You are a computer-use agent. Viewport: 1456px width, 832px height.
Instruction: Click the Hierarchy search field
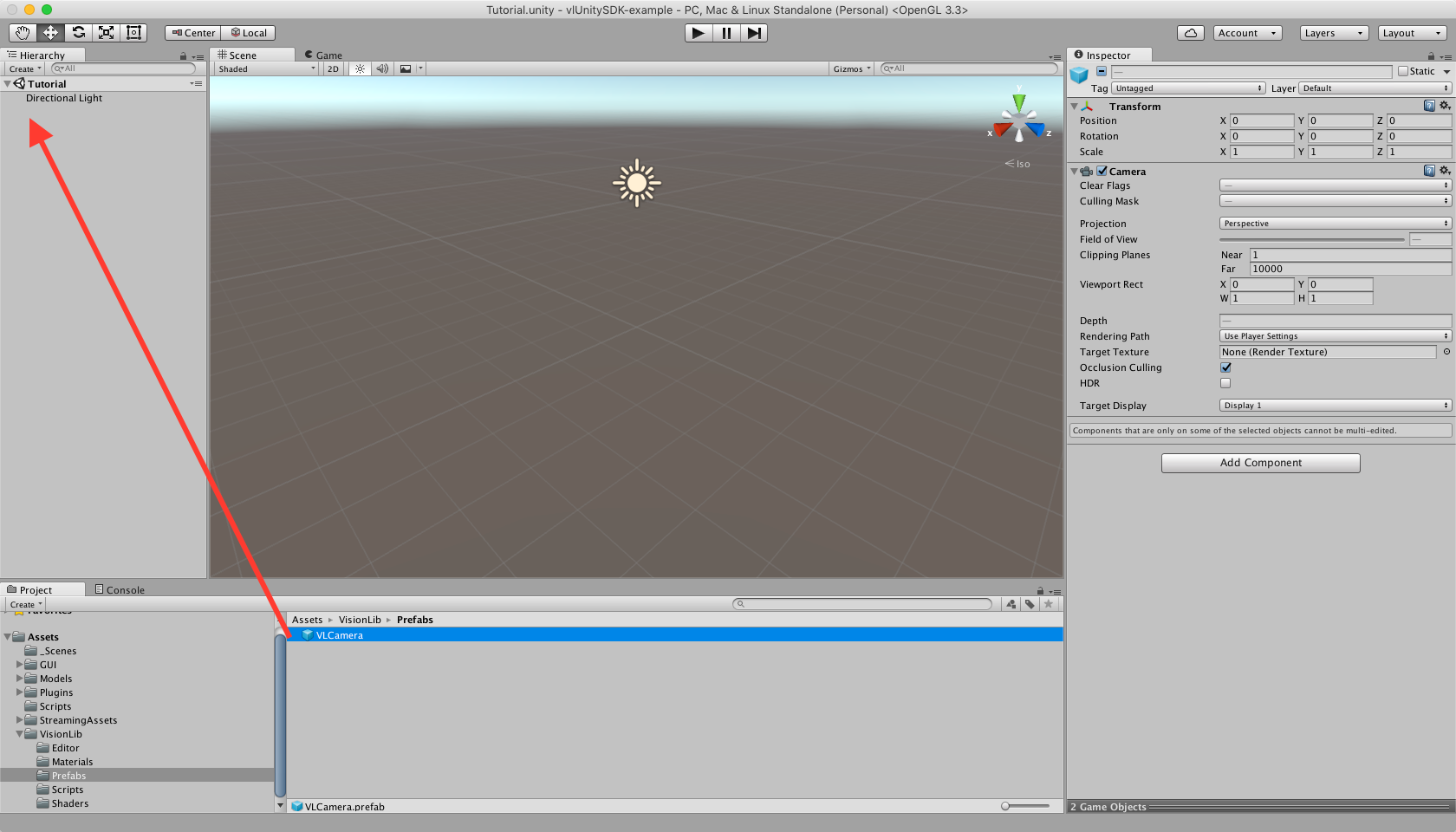[x=123, y=68]
